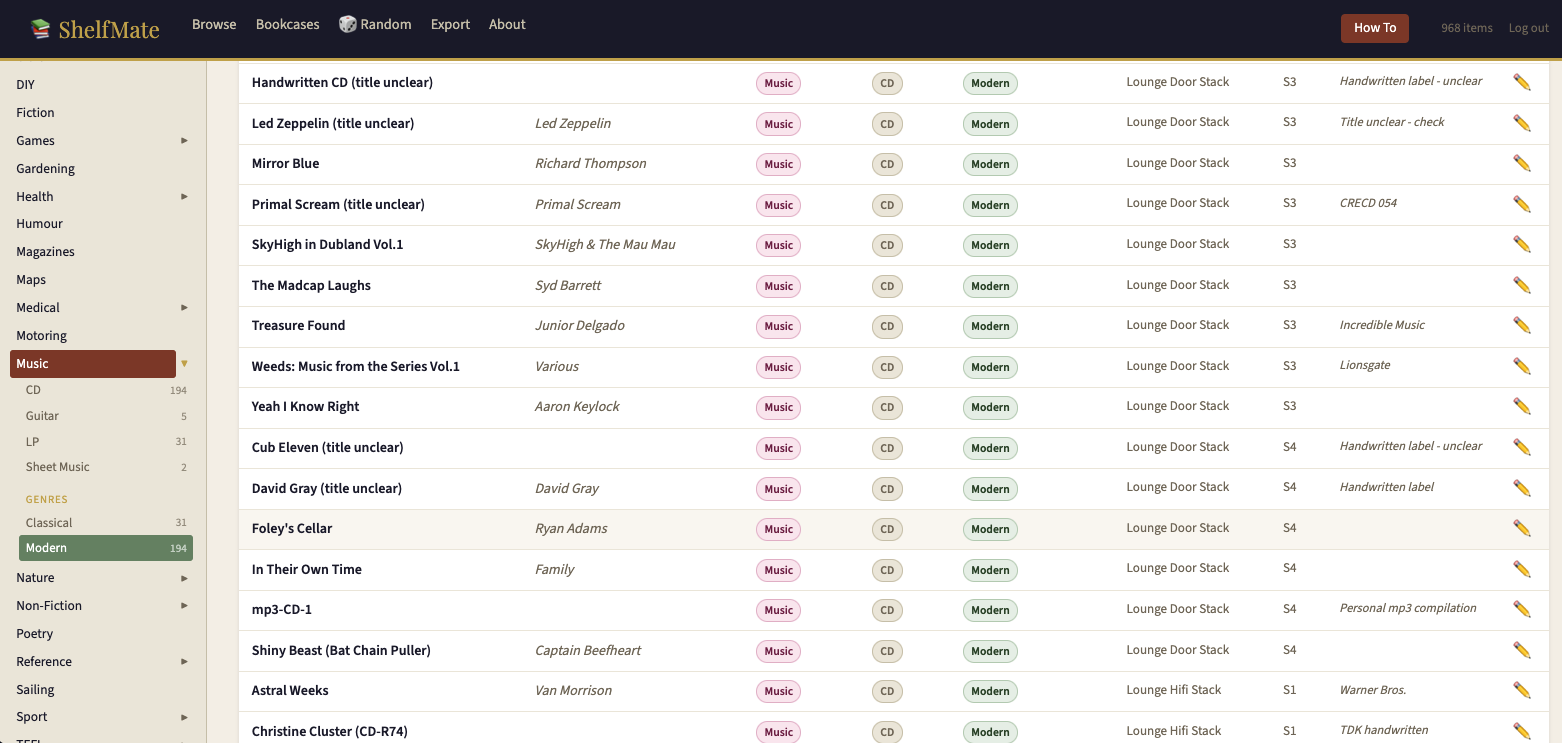Click the pencil icon for Astral Weeks

tap(1522, 690)
